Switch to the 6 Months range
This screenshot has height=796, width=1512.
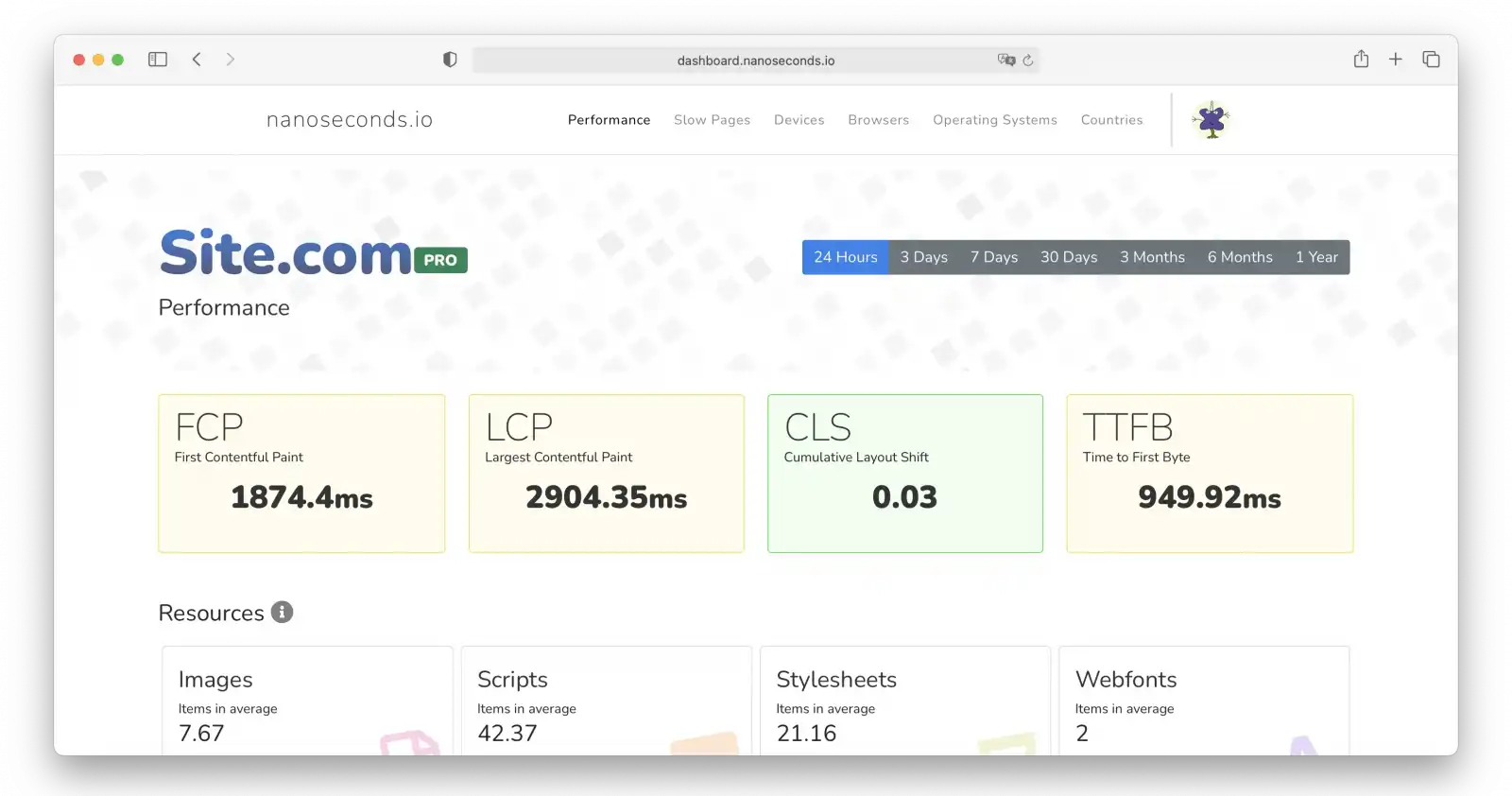[x=1240, y=257]
